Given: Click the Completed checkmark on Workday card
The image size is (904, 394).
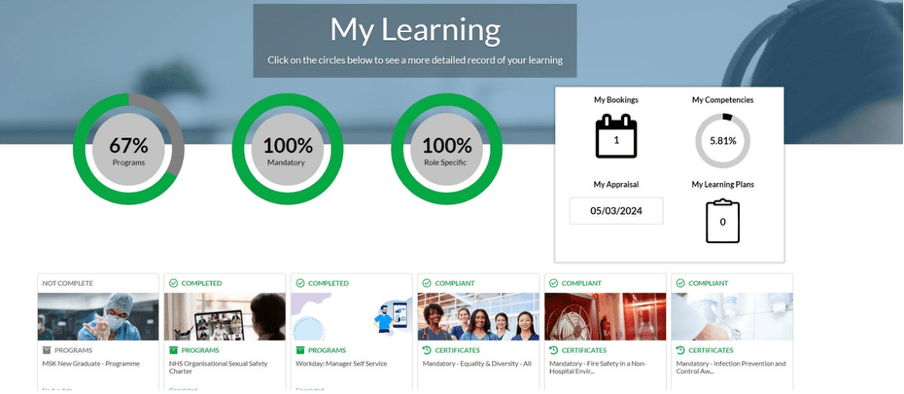Looking at the screenshot, I should tap(300, 283).
